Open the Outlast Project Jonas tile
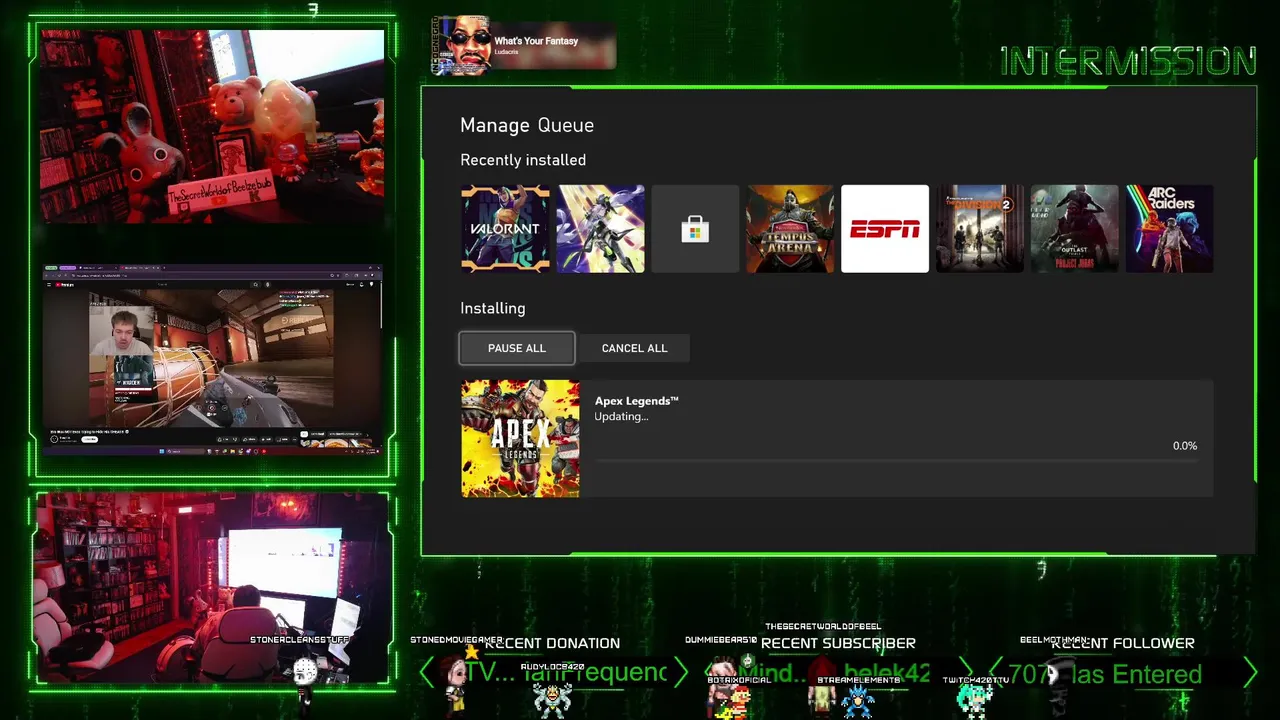1280x720 pixels. 1075,229
